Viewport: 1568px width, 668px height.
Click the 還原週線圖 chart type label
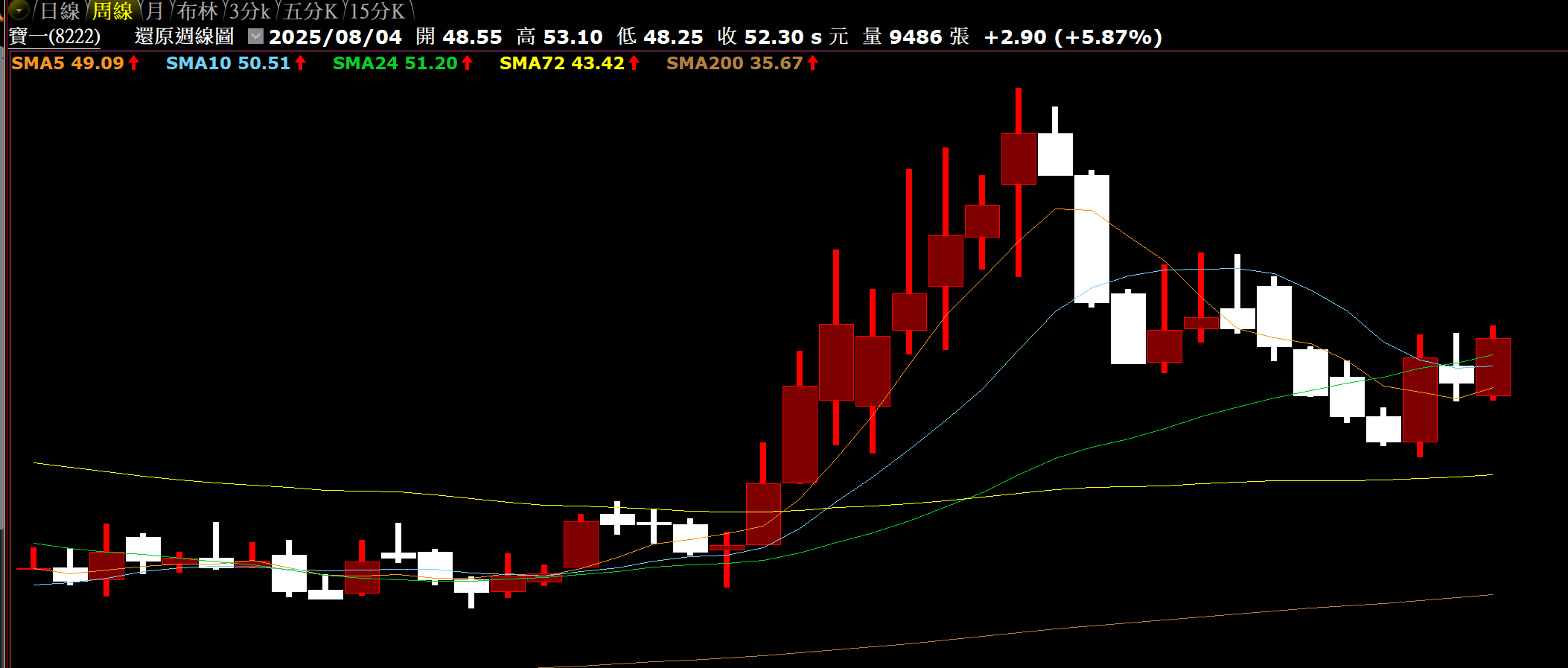pos(184,36)
